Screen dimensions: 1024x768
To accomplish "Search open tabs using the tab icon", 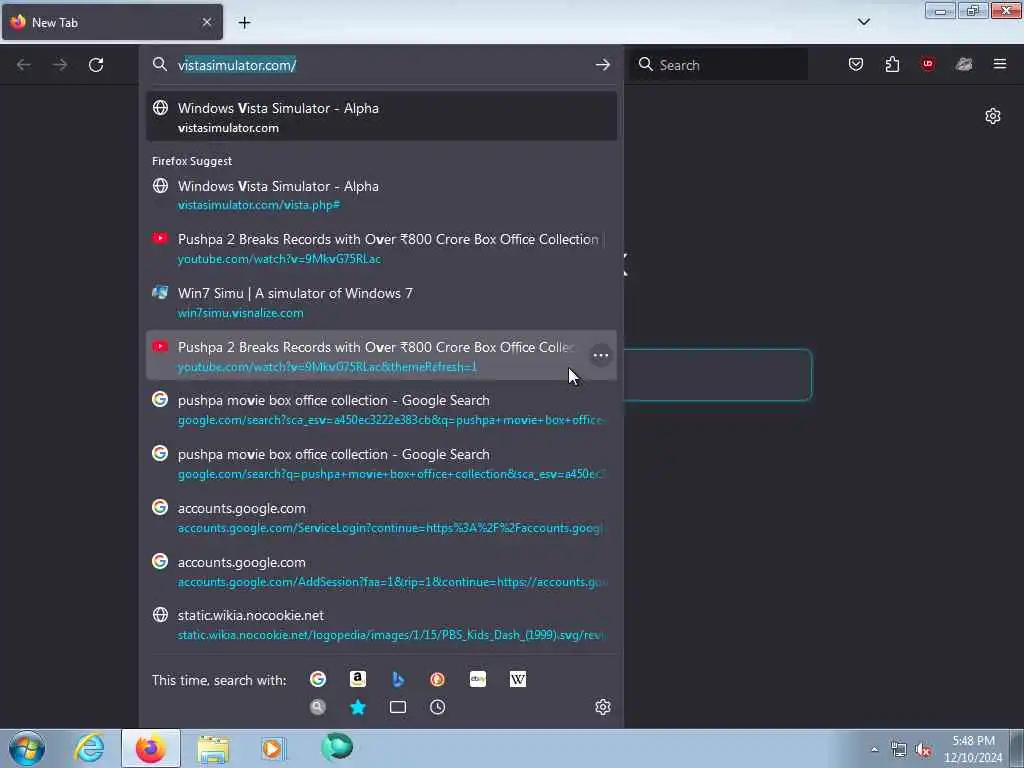I will pyautogui.click(x=398, y=707).
